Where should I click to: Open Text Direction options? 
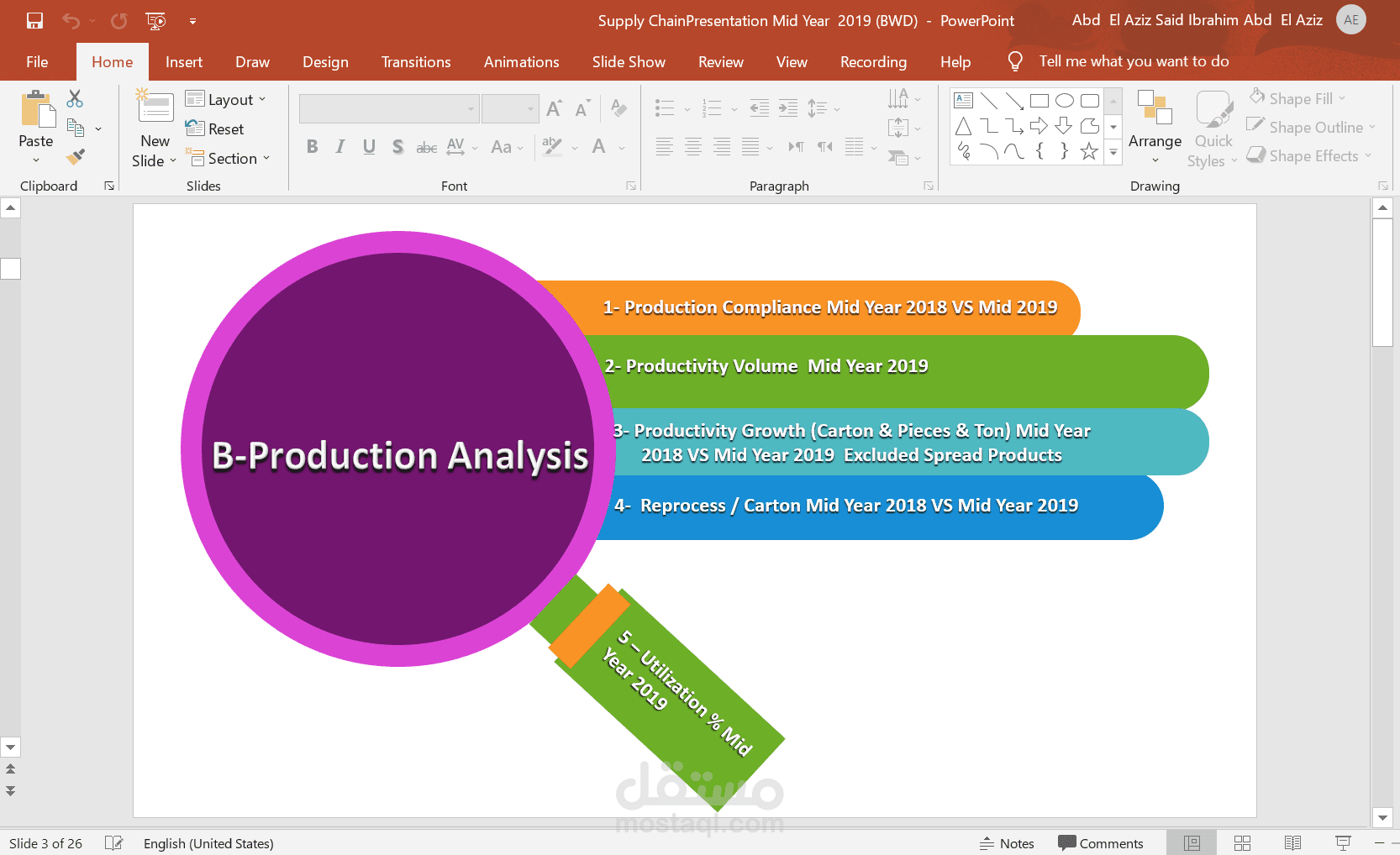point(903,99)
